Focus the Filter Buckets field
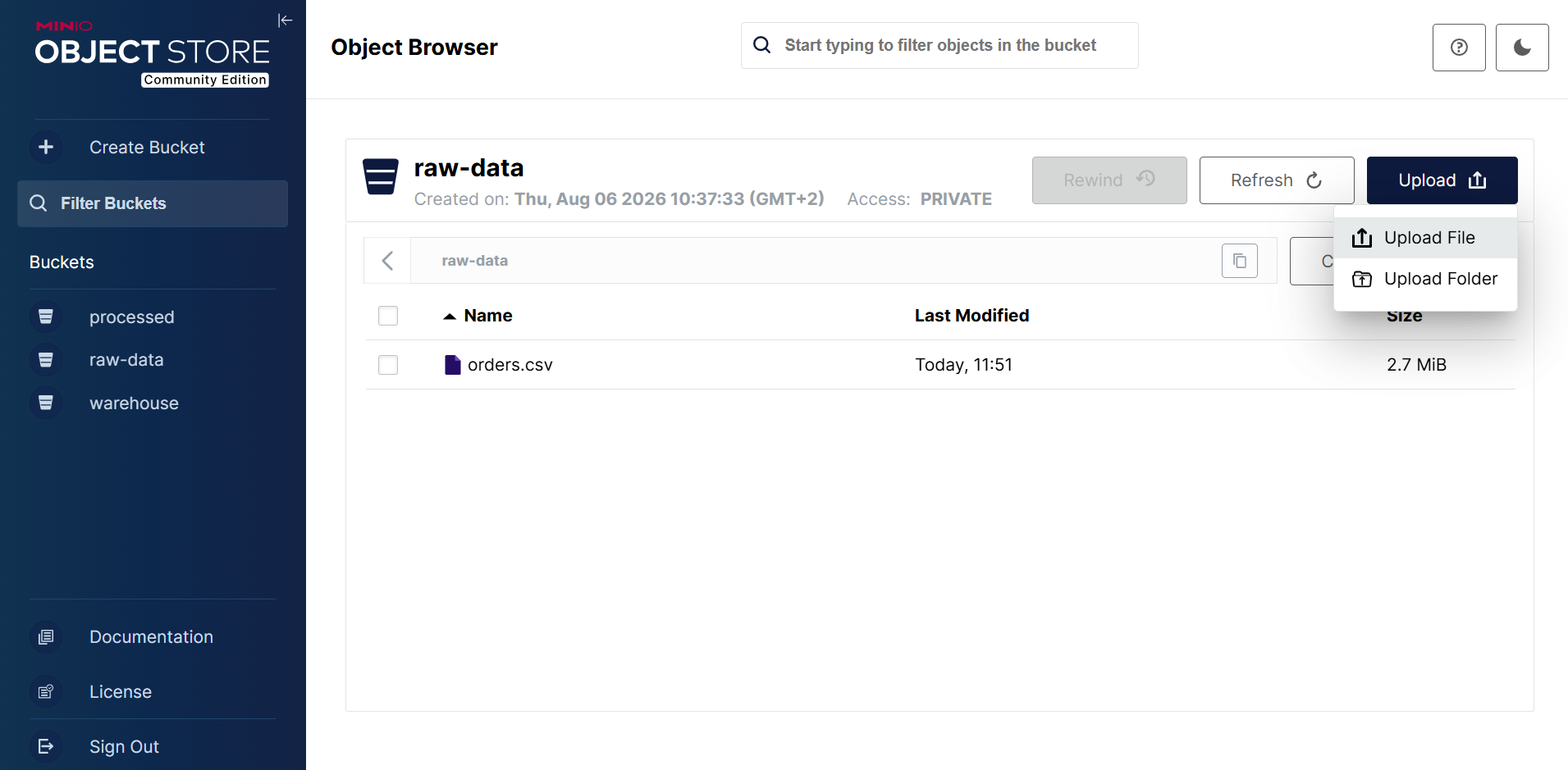 point(153,203)
